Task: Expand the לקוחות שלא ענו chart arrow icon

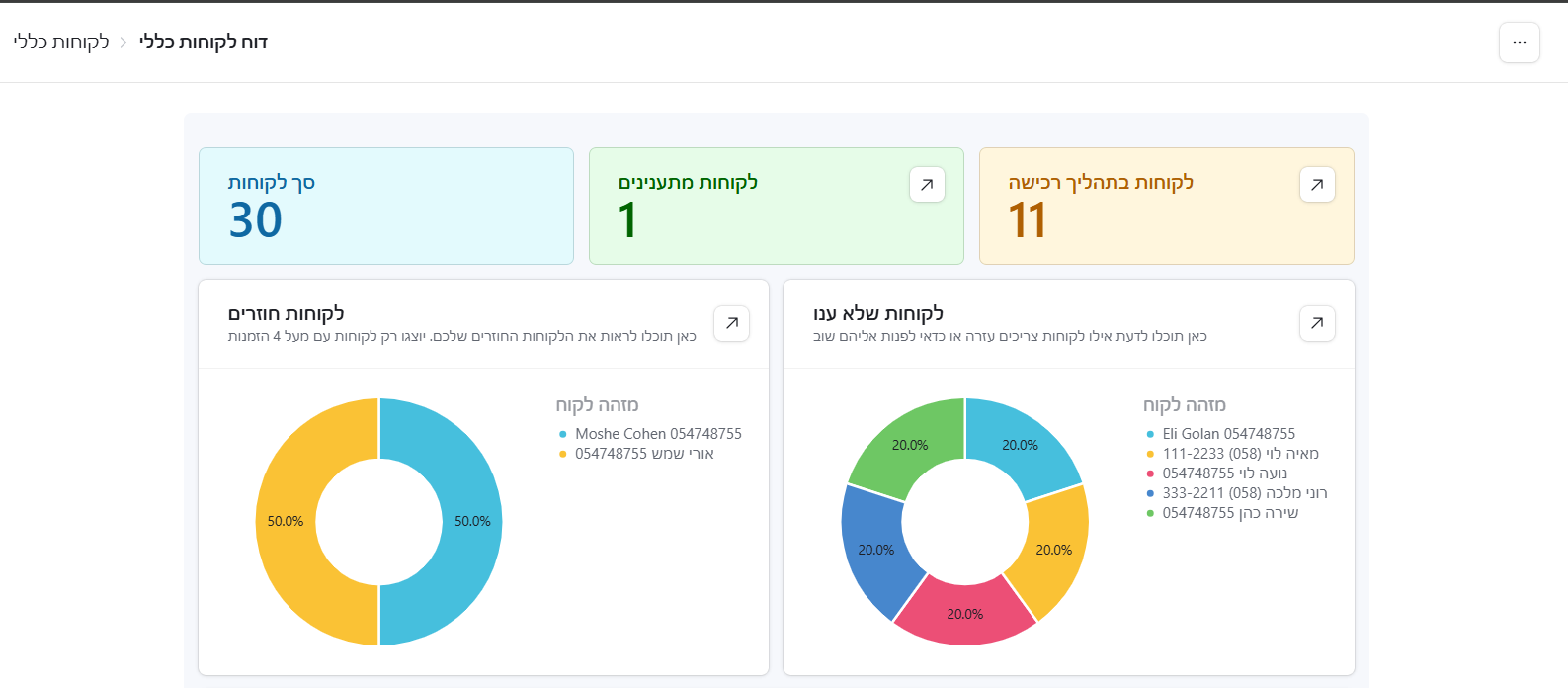Action: click(1317, 323)
